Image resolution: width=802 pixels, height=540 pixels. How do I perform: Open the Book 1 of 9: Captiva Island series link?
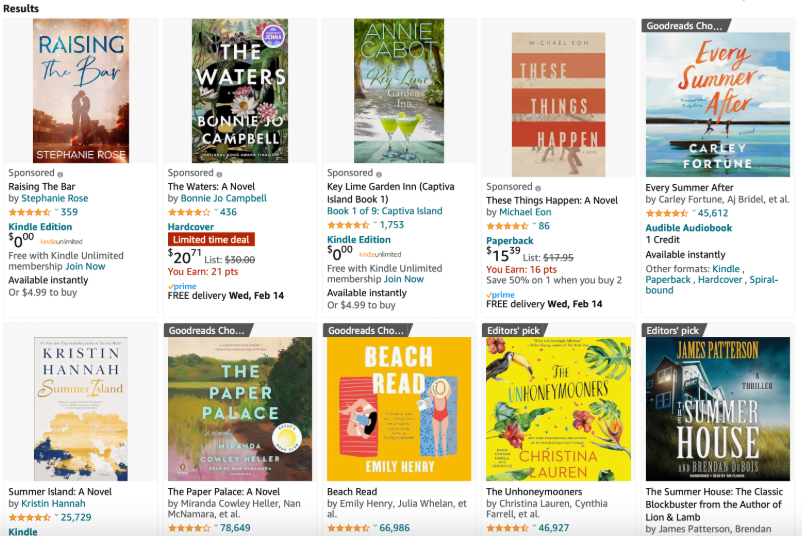click(384, 212)
